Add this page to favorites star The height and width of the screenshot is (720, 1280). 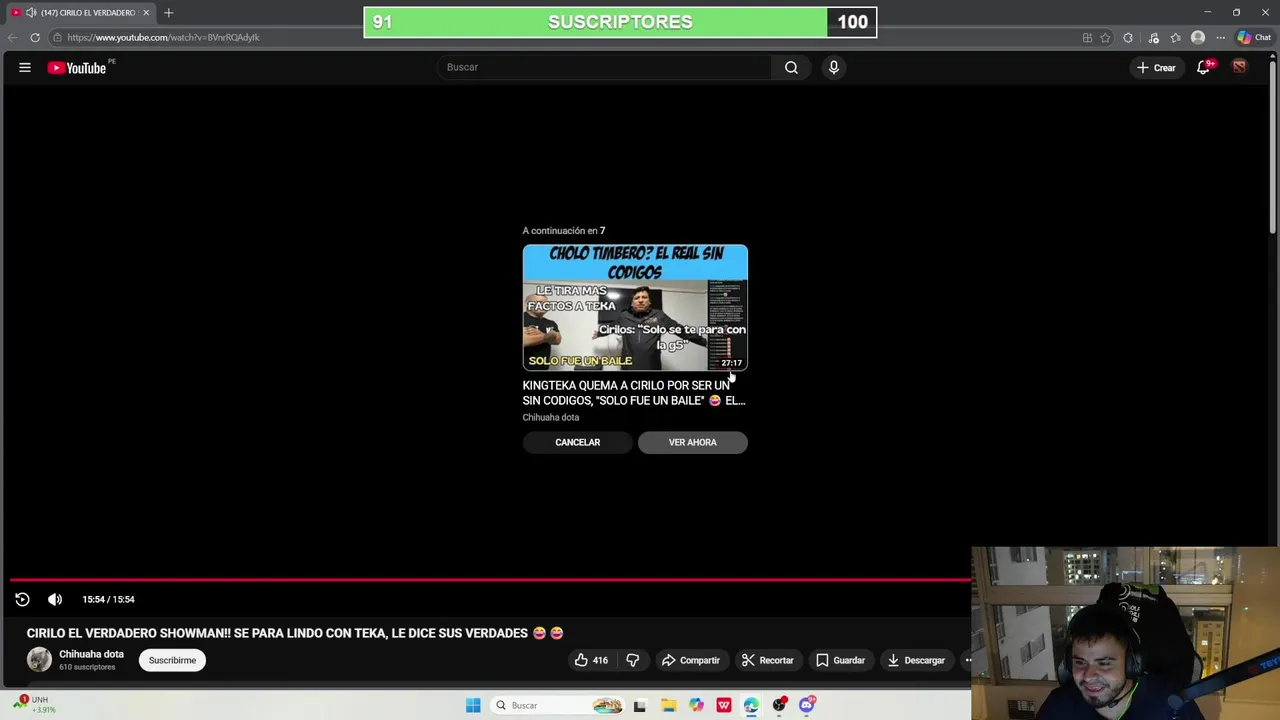point(1105,38)
